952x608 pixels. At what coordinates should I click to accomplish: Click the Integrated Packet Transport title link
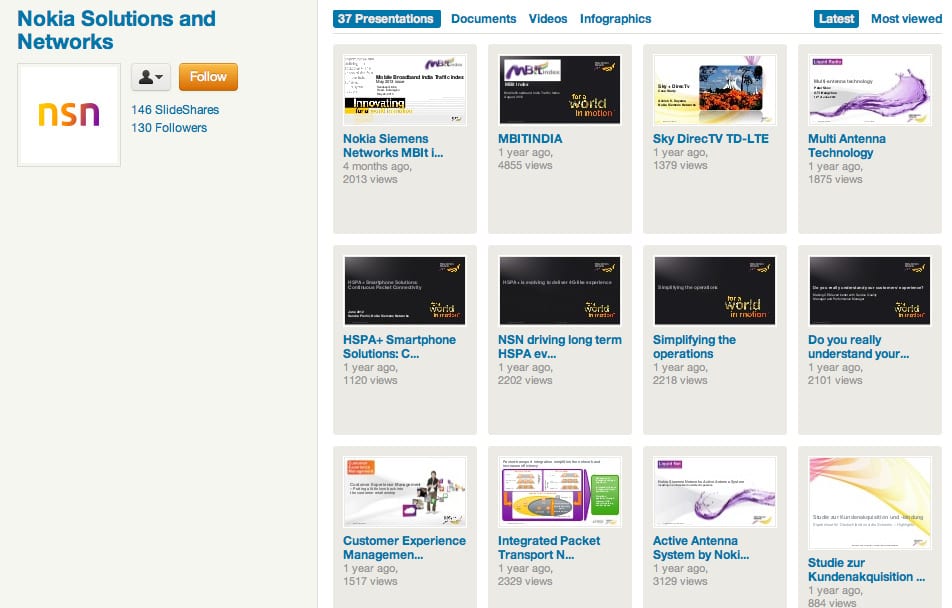click(x=549, y=548)
